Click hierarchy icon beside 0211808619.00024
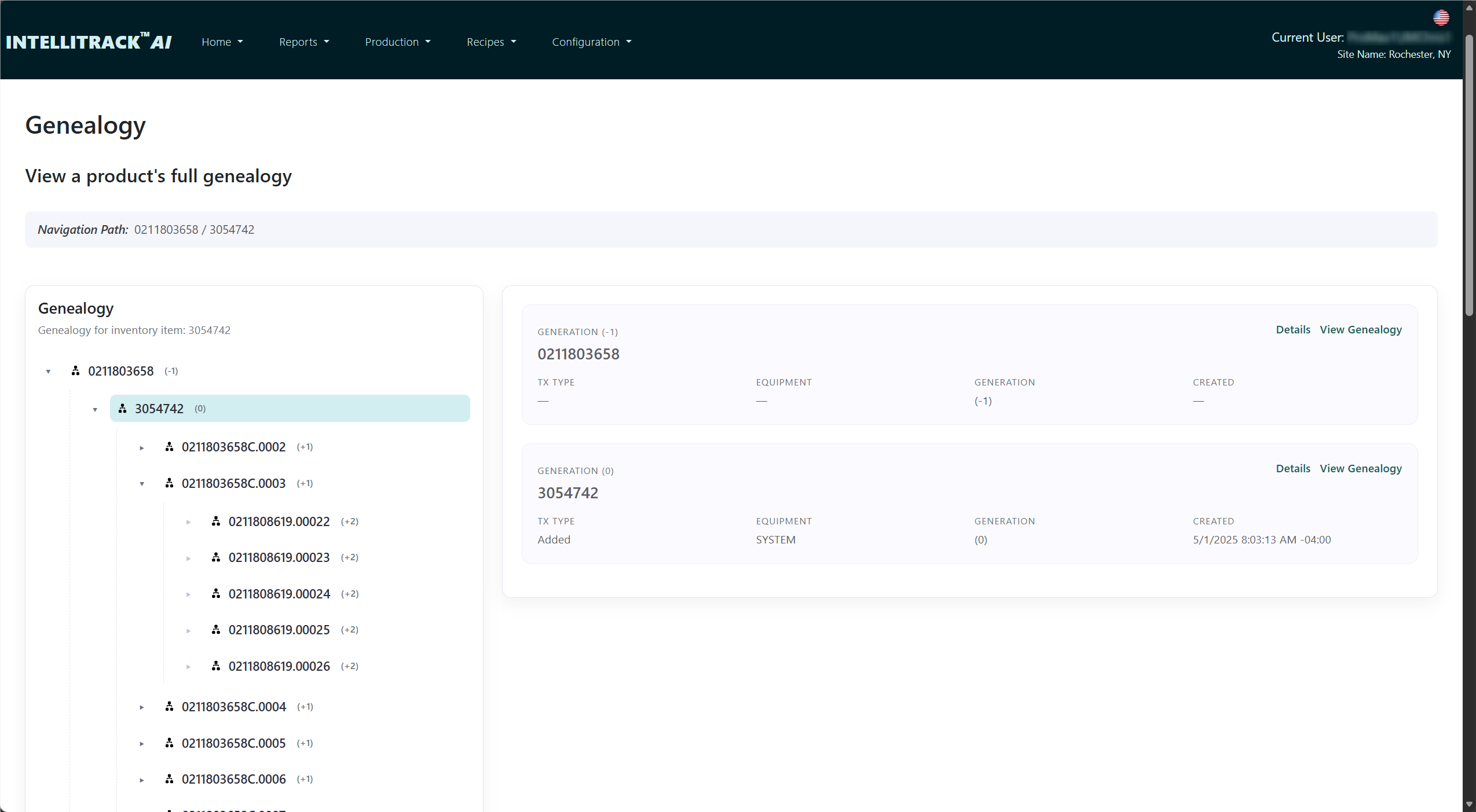The height and width of the screenshot is (812, 1476). (216, 594)
